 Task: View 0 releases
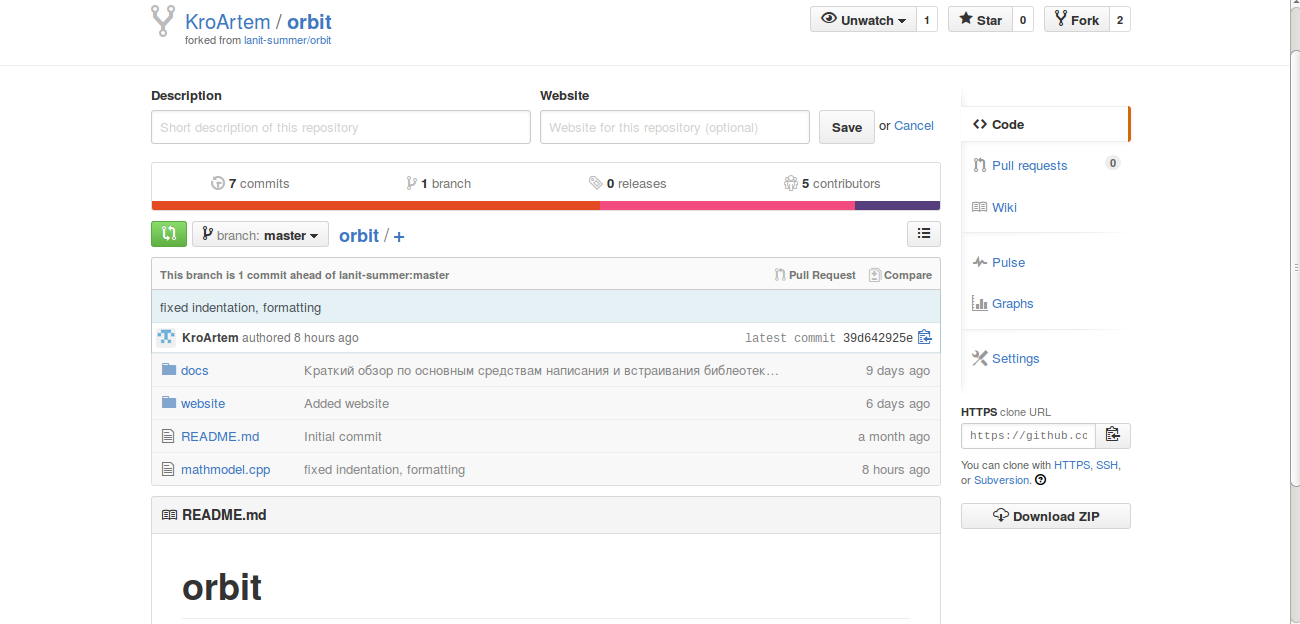(x=627, y=183)
